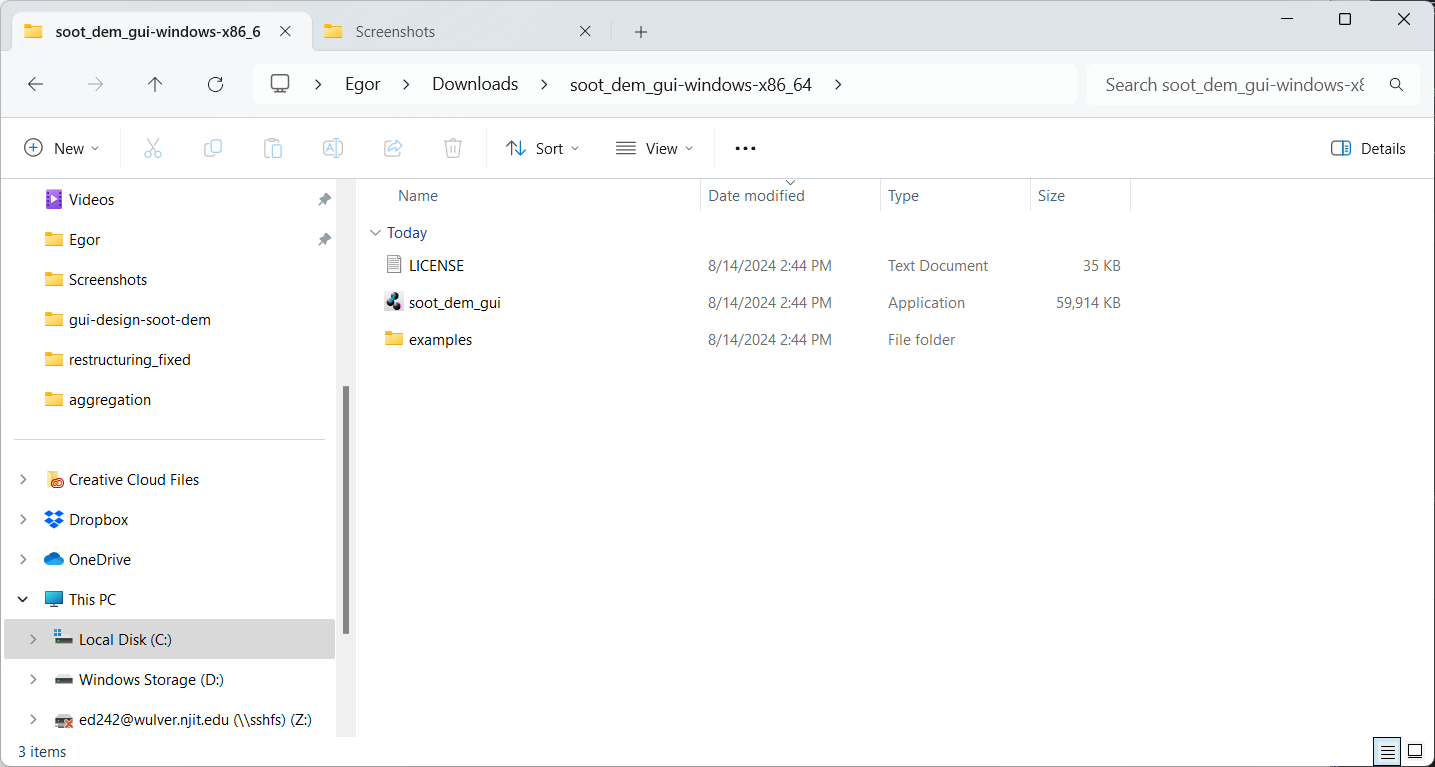This screenshot has width=1435, height=767.
Task: Click the 59,914 KB size cell
Action: point(1088,303)
